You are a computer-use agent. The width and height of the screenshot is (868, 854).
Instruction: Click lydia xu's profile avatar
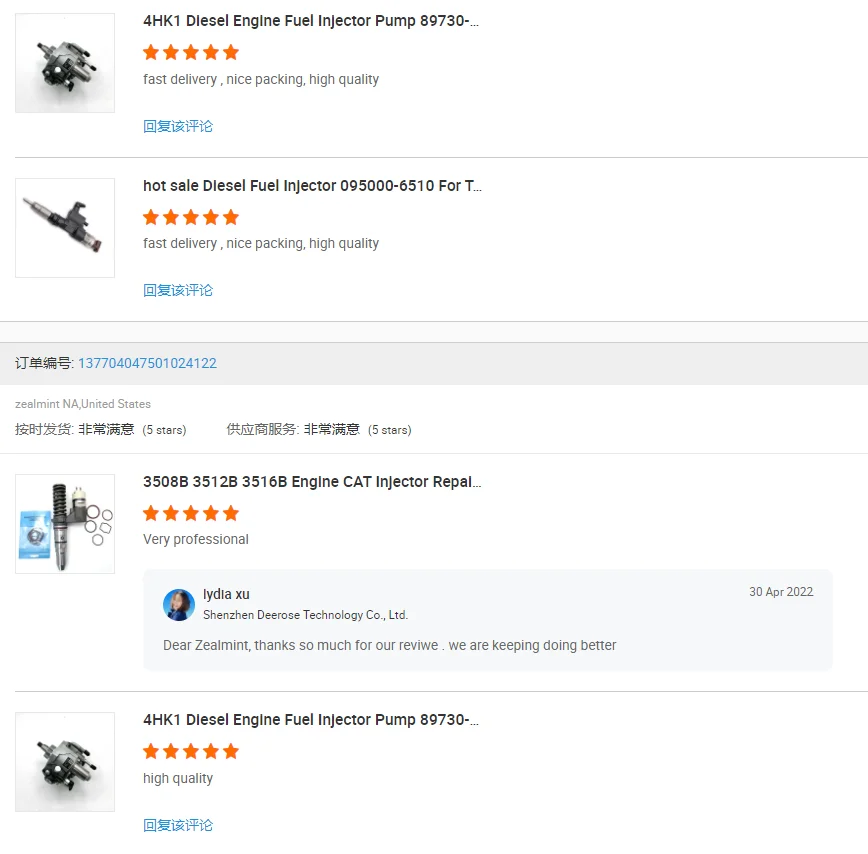pos(179,604)
